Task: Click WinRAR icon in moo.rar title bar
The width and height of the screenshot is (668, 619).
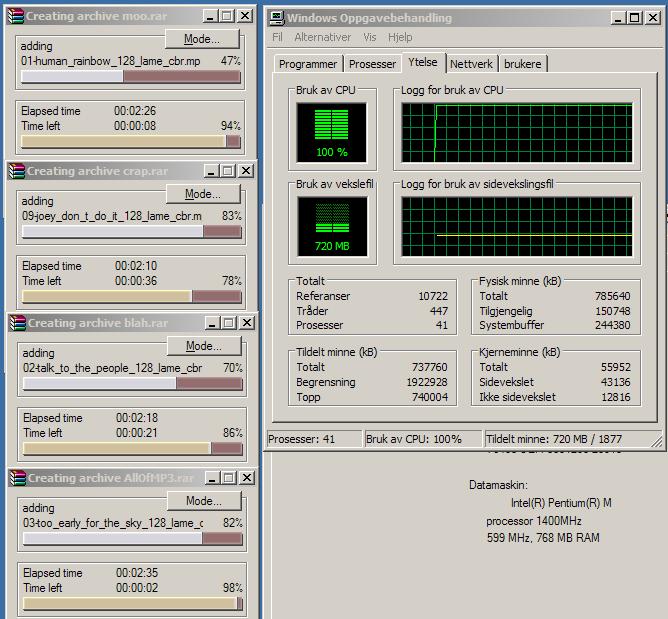Action: (16, 16)
